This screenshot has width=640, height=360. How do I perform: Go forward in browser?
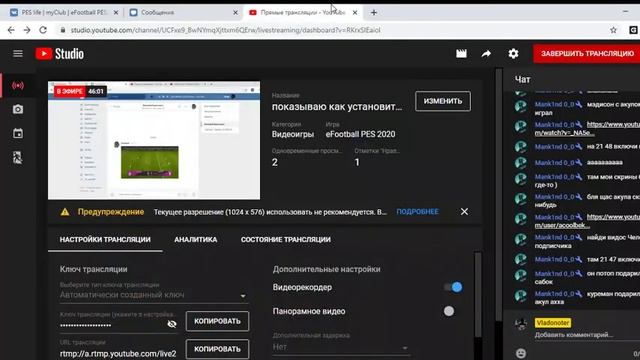pyautogui.click(x=27, y=30)
